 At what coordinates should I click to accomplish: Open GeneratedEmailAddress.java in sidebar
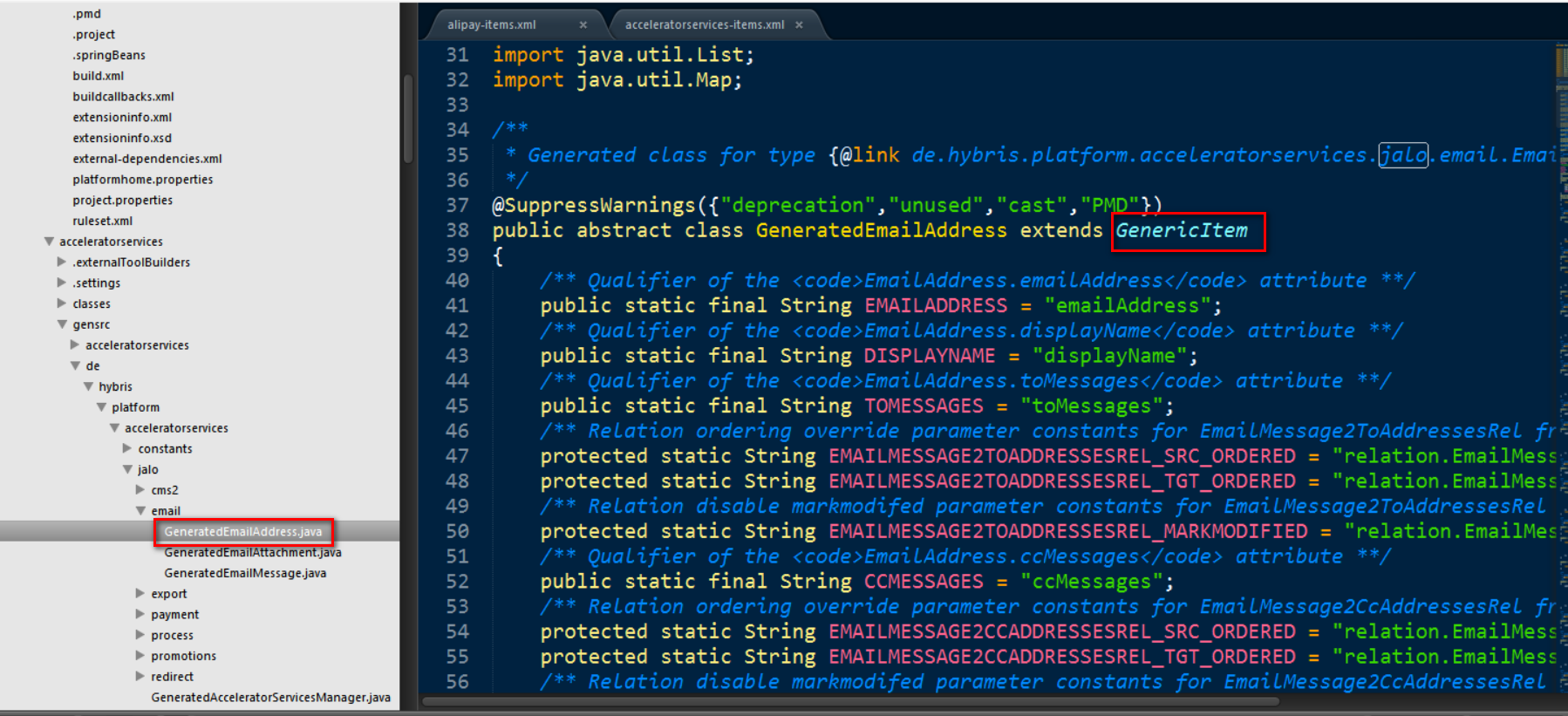point(243,532)
